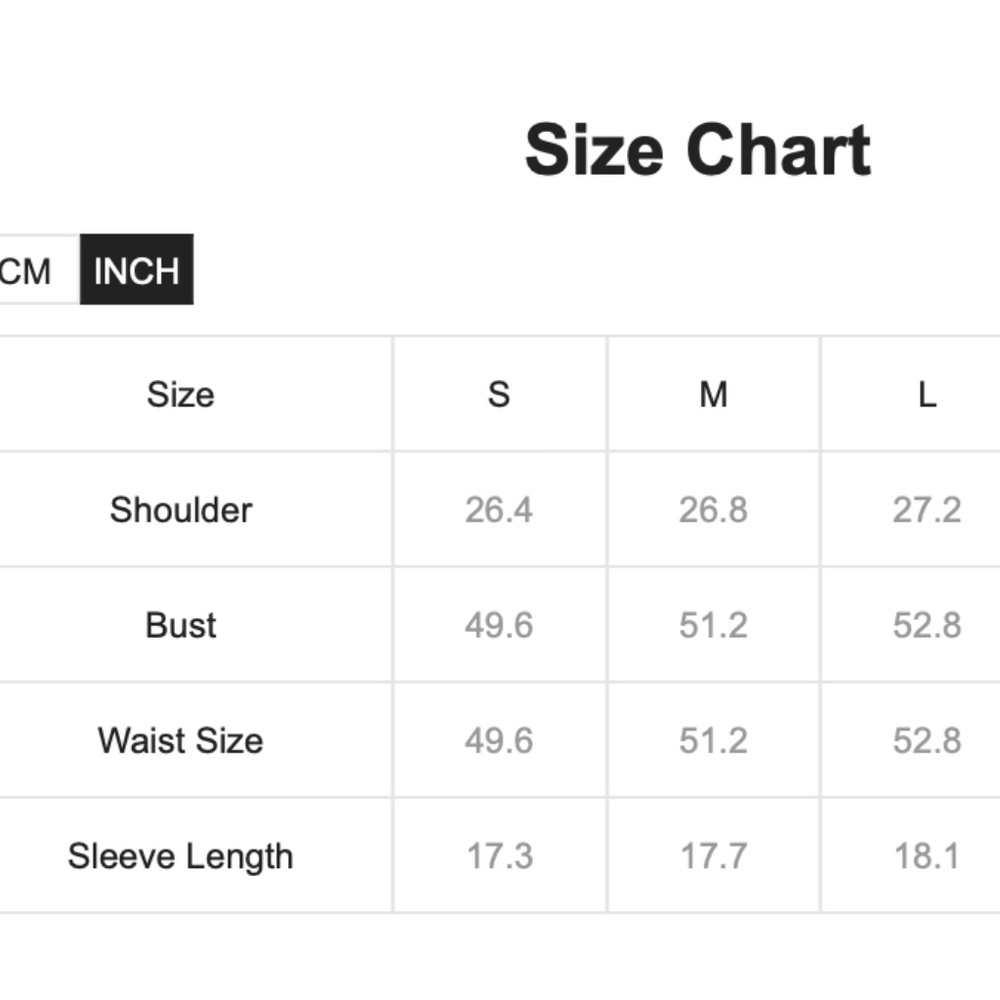Select the INCH unit toggle
The width and height of the screenshot is (1000, 1000).
pyautogui.click(x=136, y=270)
